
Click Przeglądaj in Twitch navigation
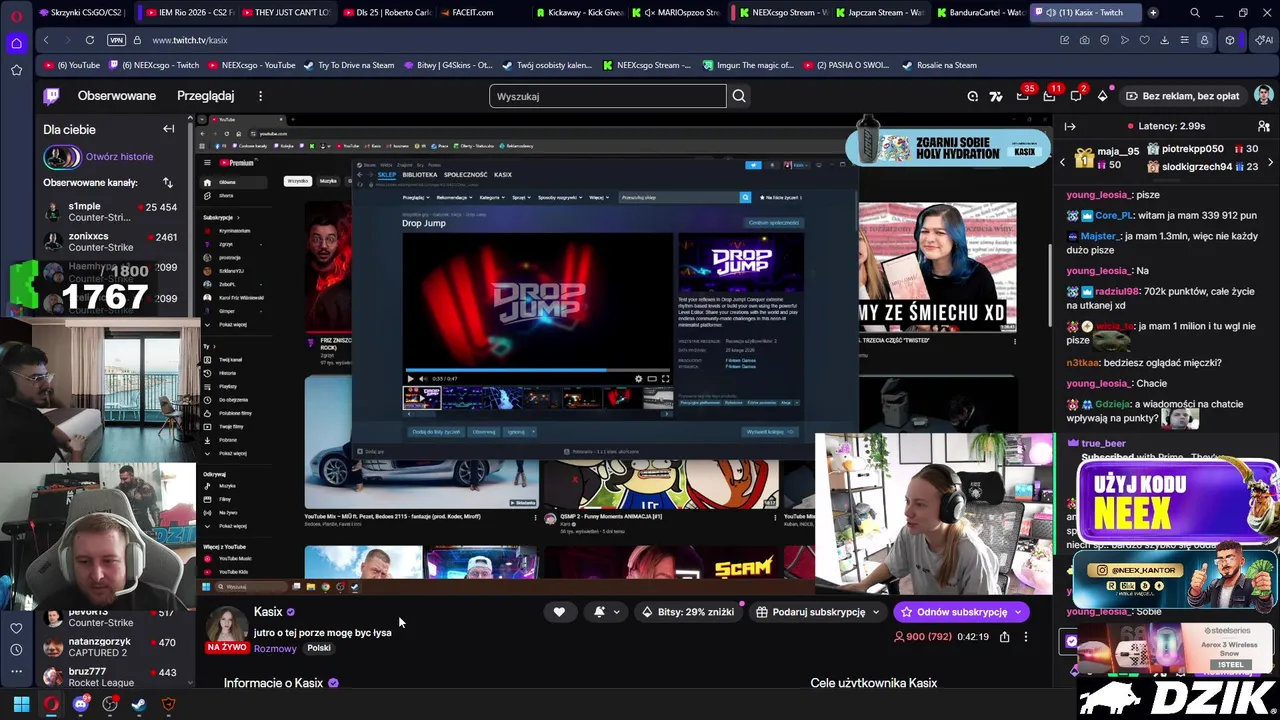tap(205, 96)
